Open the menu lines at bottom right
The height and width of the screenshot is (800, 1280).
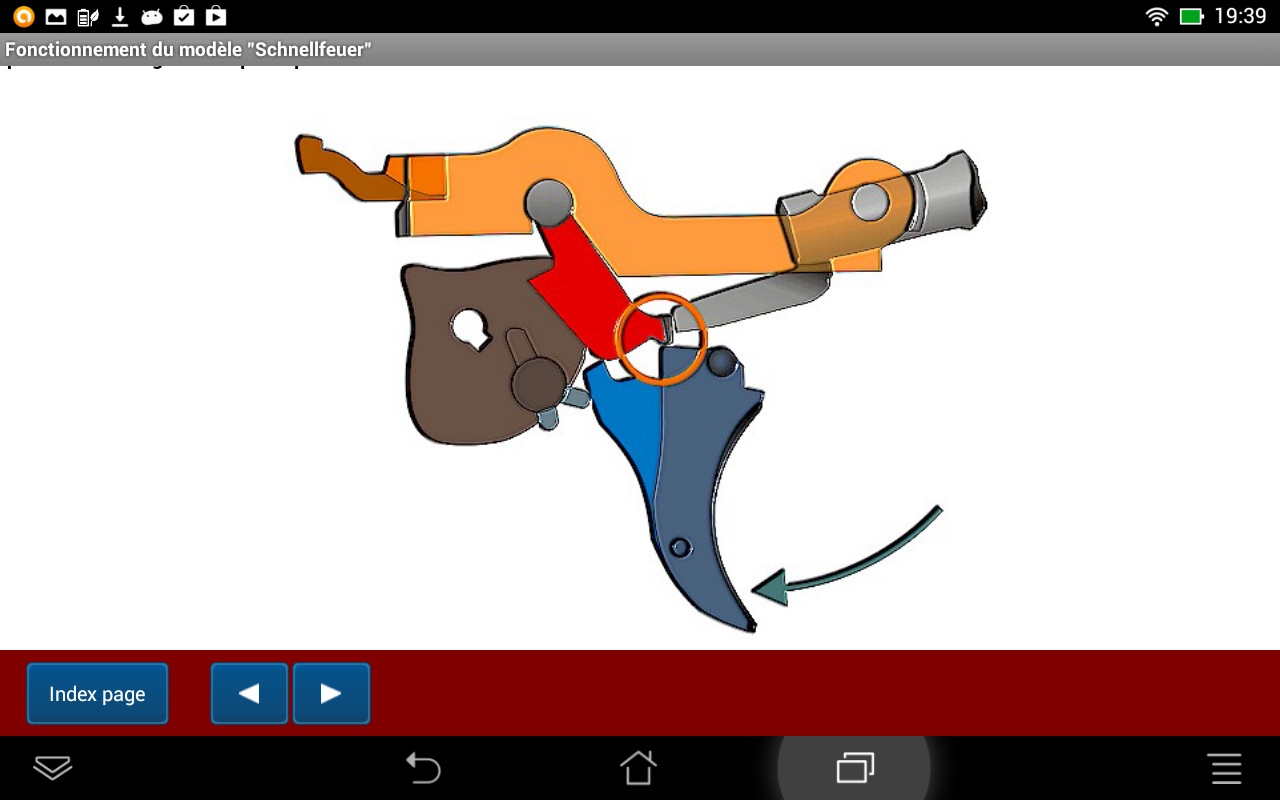(1225, 769)
